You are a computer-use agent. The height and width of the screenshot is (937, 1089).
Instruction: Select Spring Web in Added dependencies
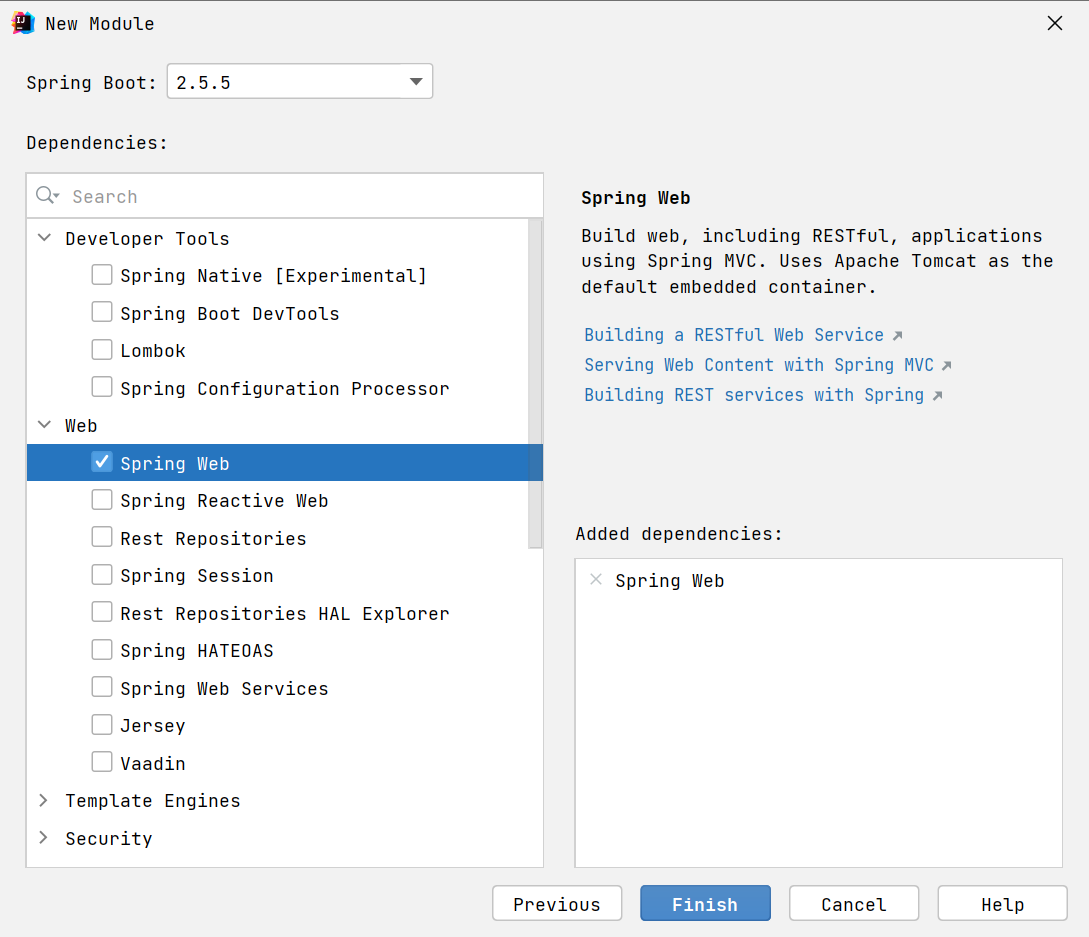click(x=669, y=581)
